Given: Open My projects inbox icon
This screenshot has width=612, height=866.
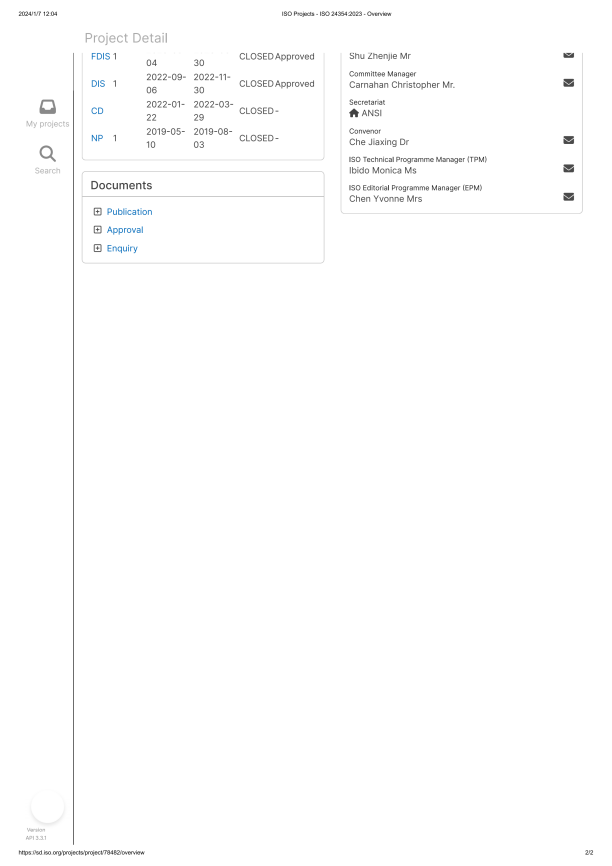Looking at the screenshot, I should tap(47, 107).
